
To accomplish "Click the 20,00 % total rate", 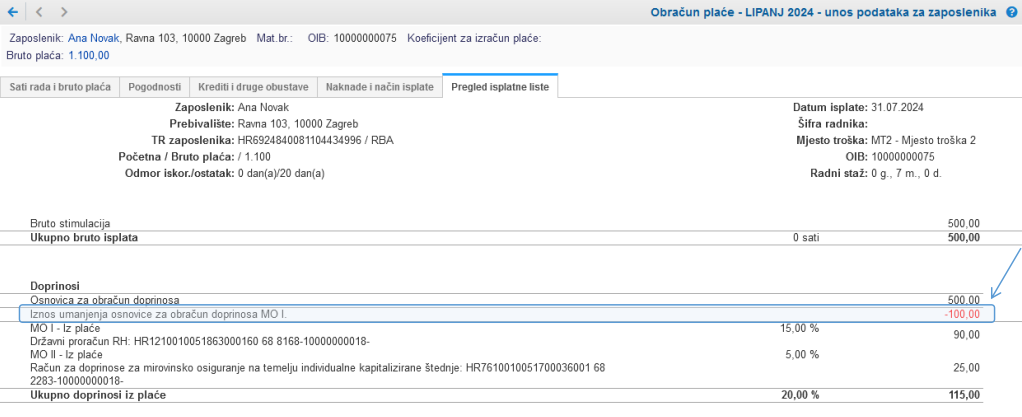I will 800,395.
